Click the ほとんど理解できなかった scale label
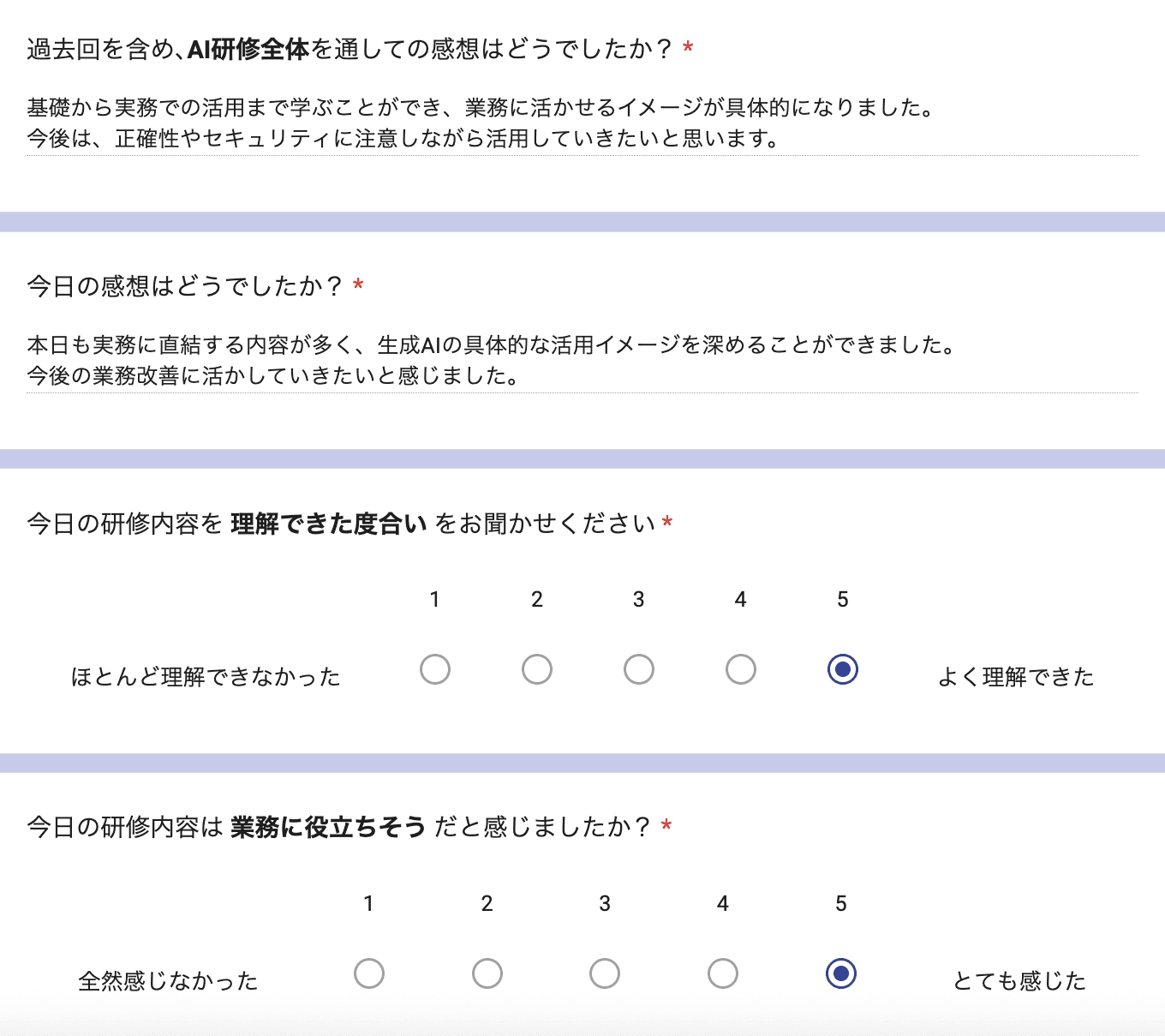This screenshot has width=1165, height=1036. tap(206, 676)
